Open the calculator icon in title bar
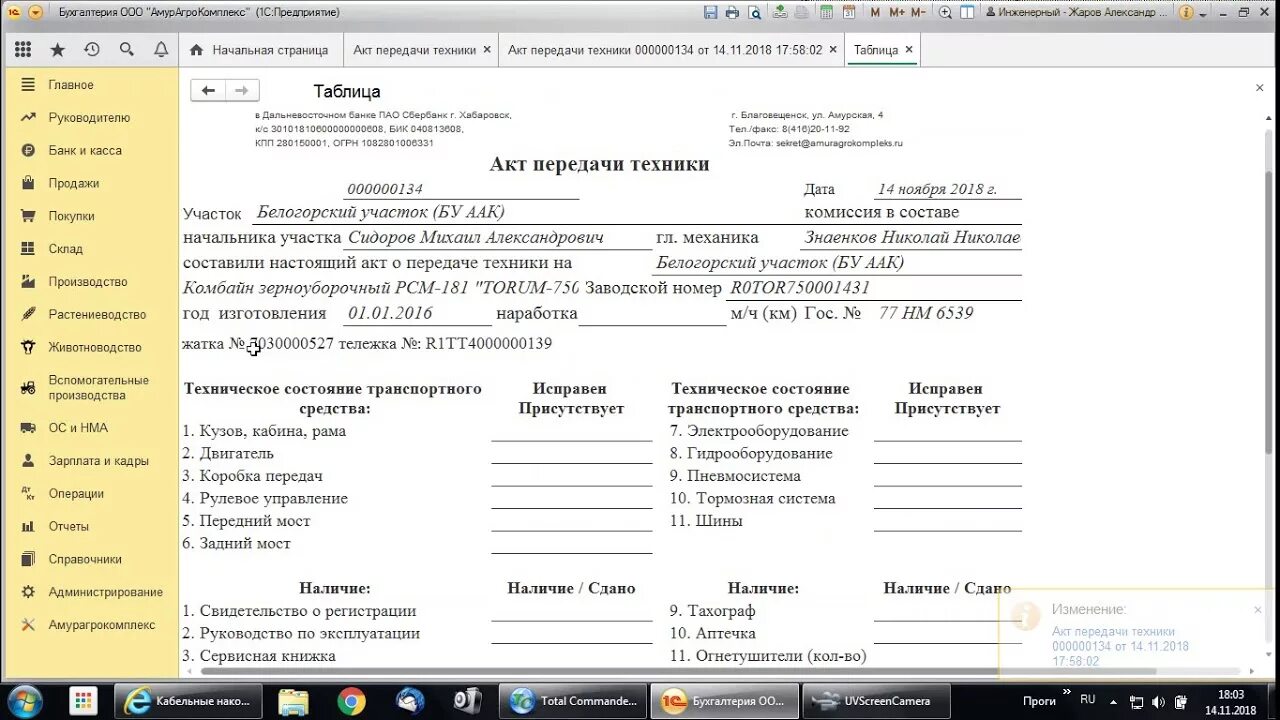1280x720 pixels. click(x=827, y=12)
